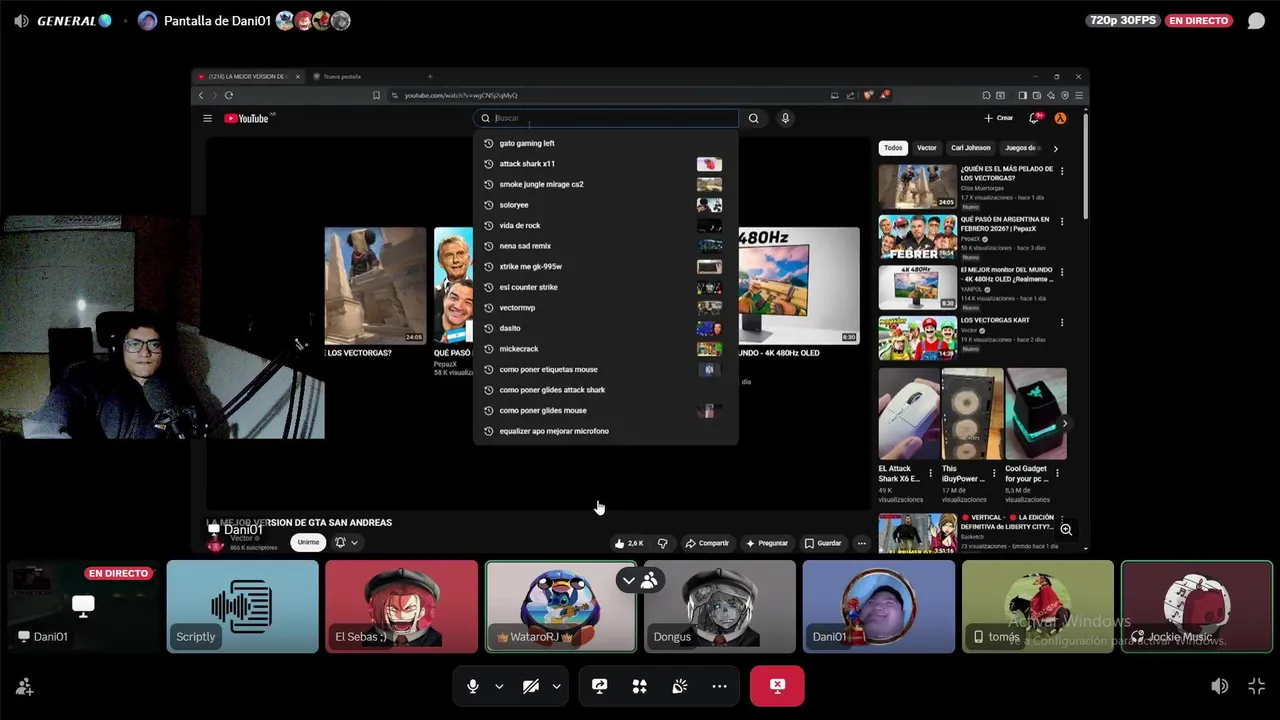Dislike the video
The width and height of the screenshot is (1280, 720).
662,543
